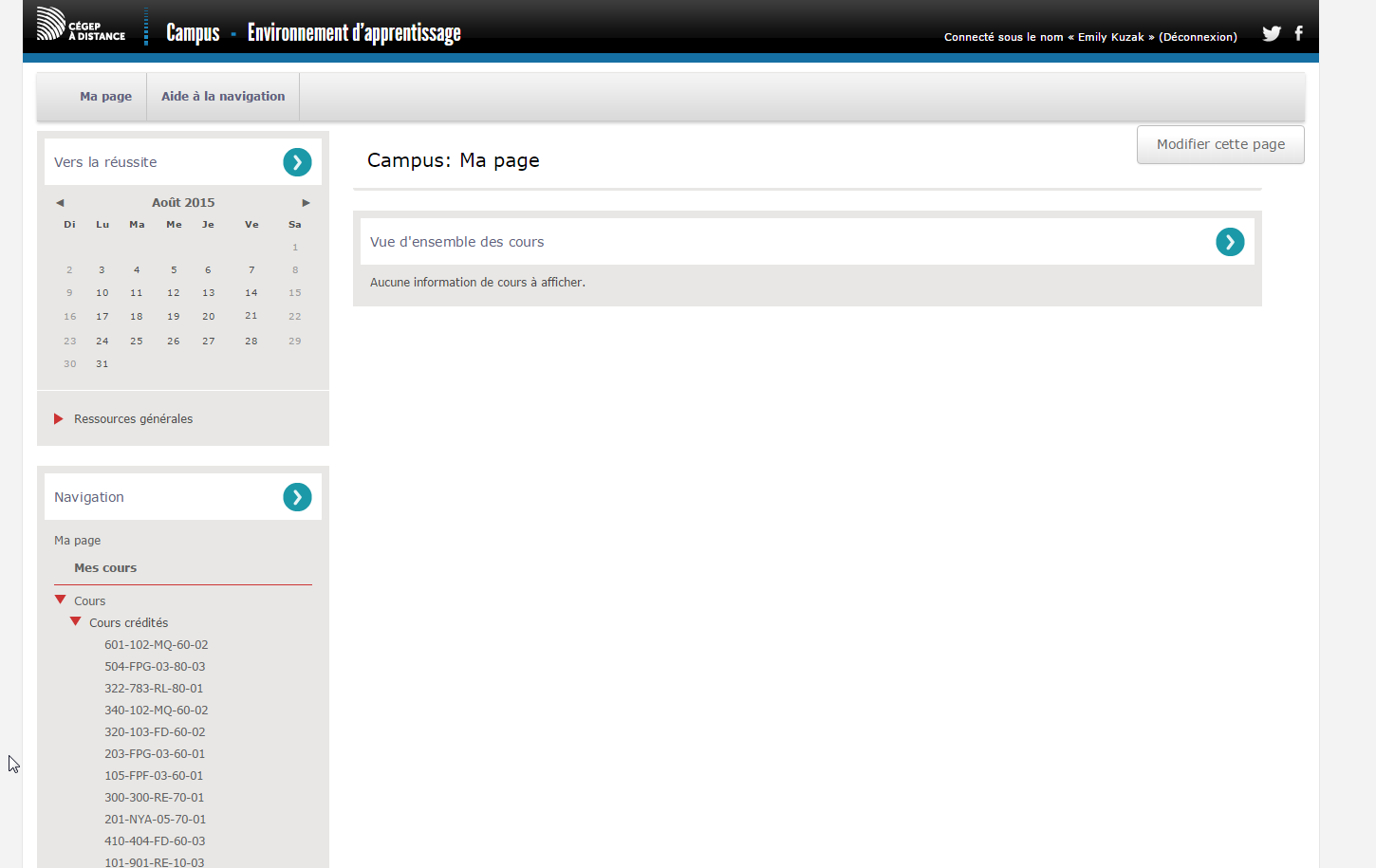The width and height of the screenshot is (1376, 868).
Task: Open the Ma page menu tab
Action: (105, 97)
